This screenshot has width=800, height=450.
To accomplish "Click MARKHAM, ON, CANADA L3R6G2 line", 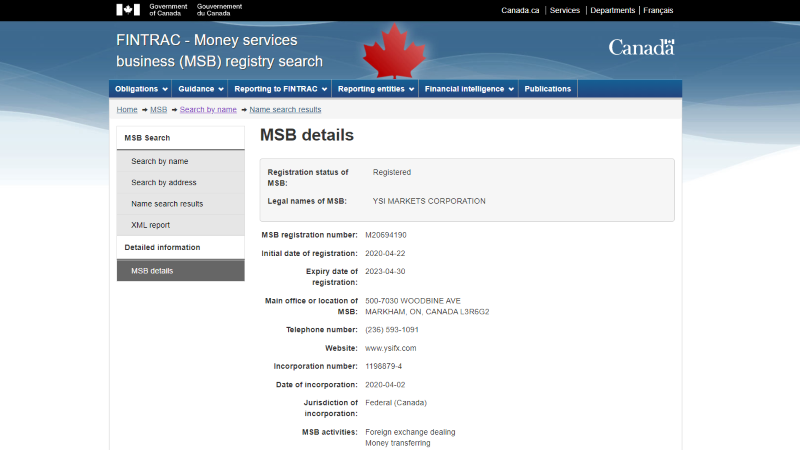I will (x=427, y=312).
